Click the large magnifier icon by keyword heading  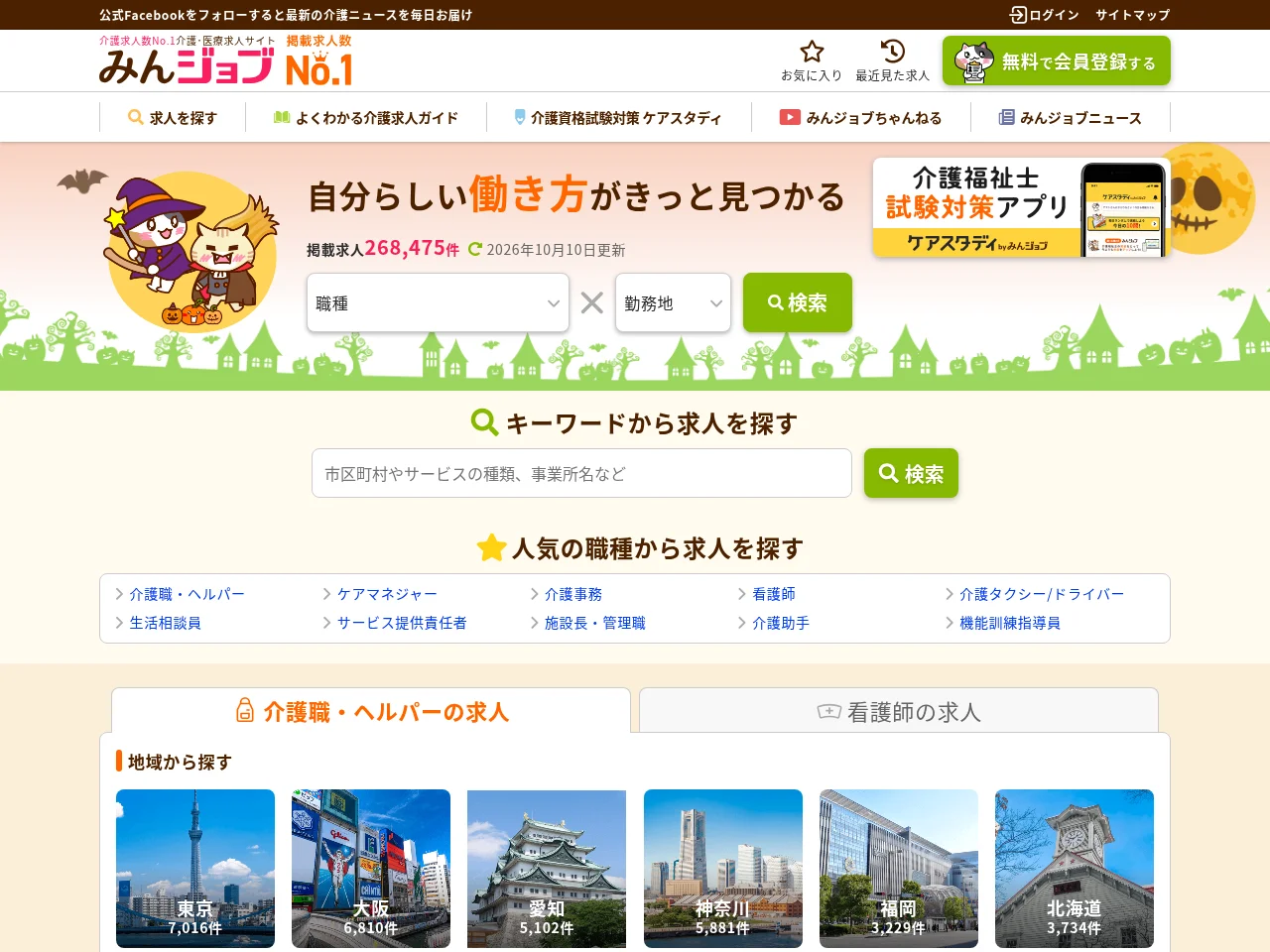point(484,422)
